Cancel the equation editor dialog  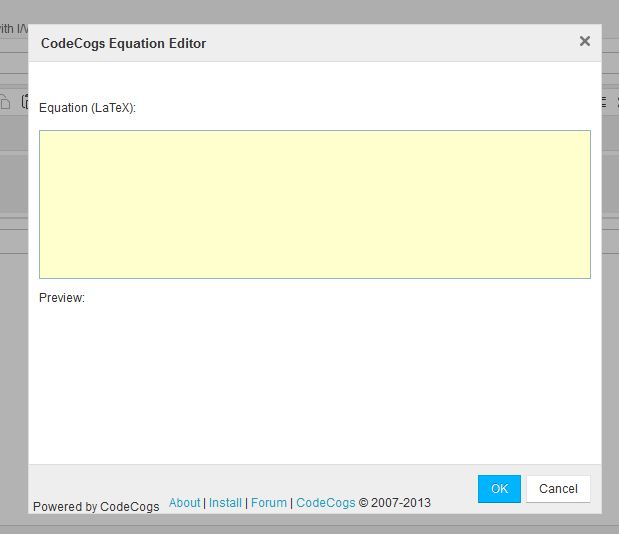tap(558, 489)
